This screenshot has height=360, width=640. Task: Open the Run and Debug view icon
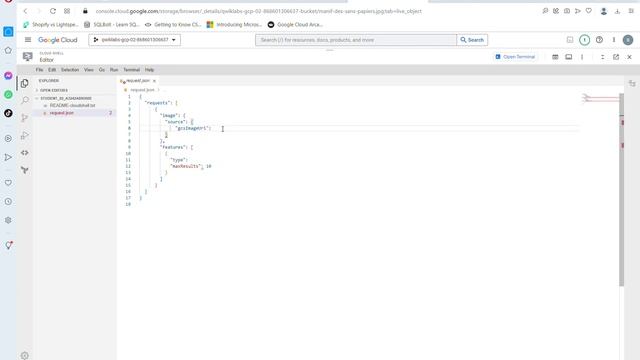tap(24, 135)
